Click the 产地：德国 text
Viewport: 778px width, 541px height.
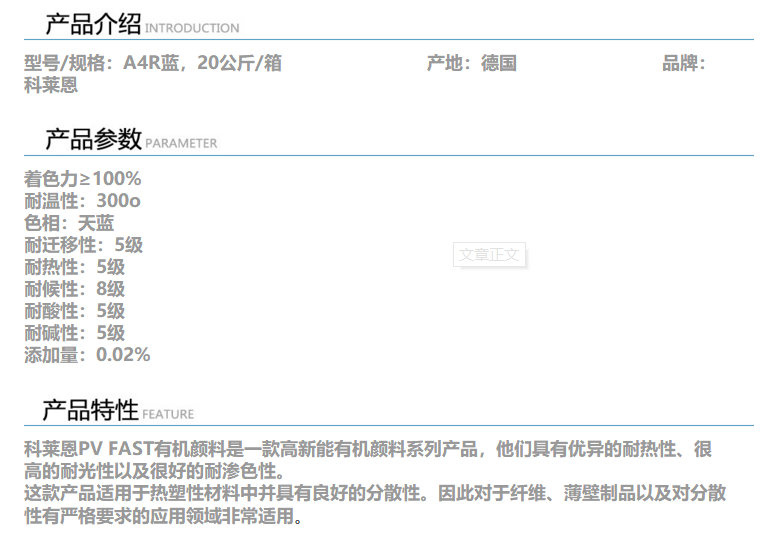coord(471,64)
